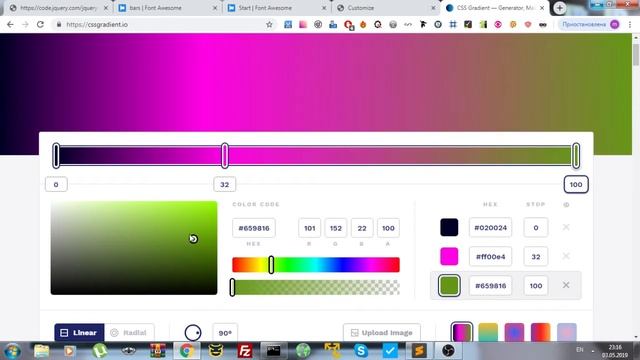Open Sublime Text from the taskbar
This screenshot has height=360, width=640.
point(419,351)
